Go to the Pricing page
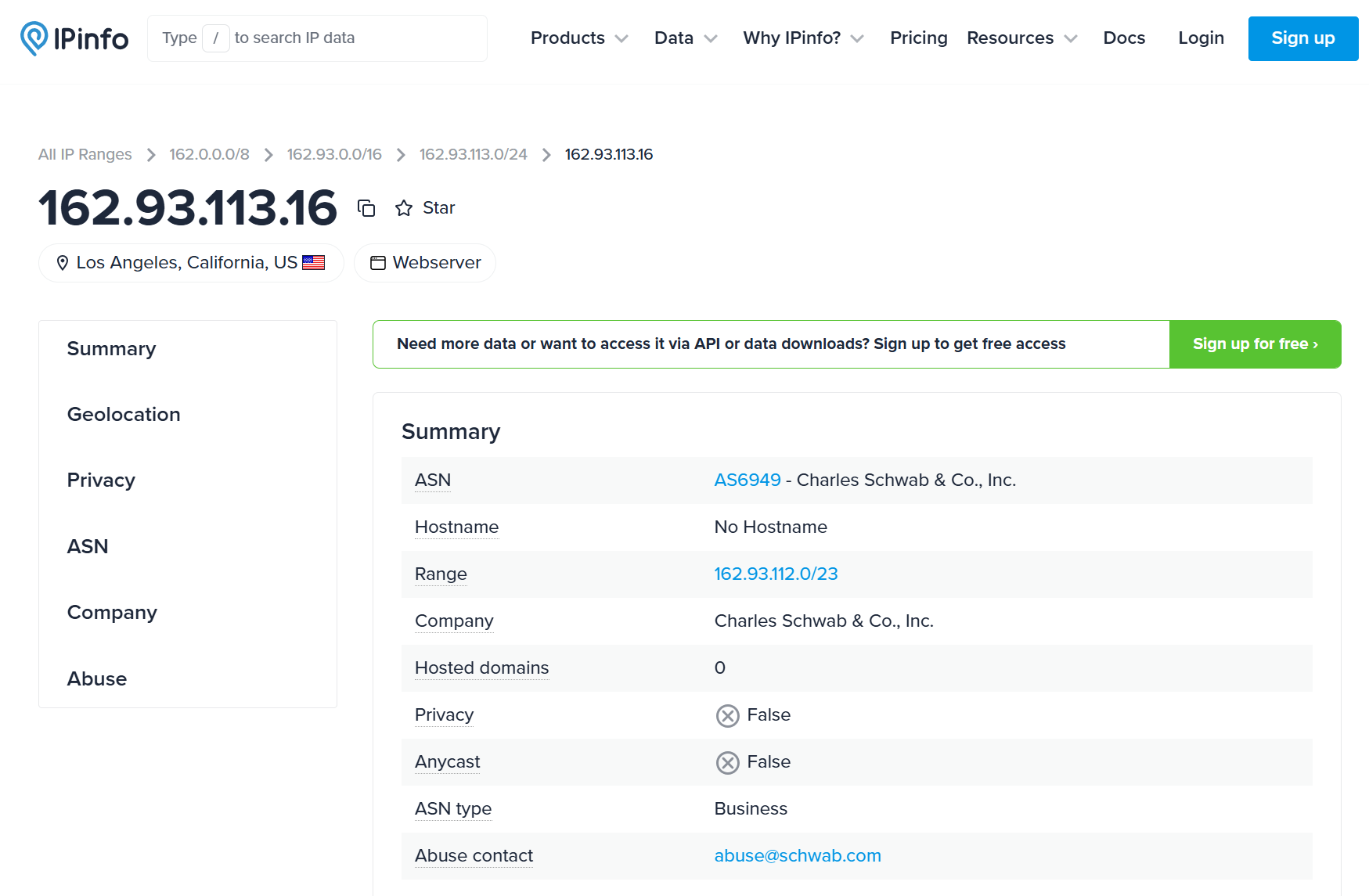Screen dimensions: 1369x896 (x=918, y=38)
